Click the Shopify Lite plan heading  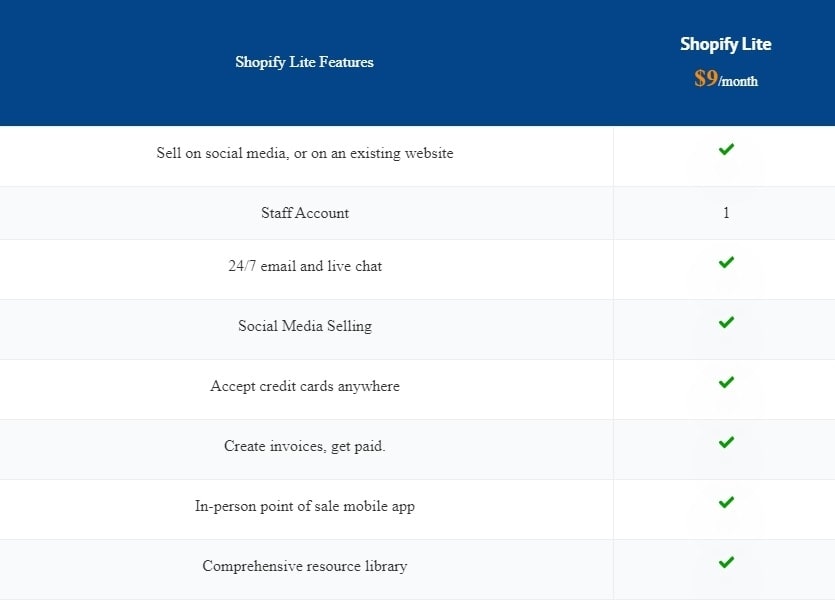(x=725, y=44)
